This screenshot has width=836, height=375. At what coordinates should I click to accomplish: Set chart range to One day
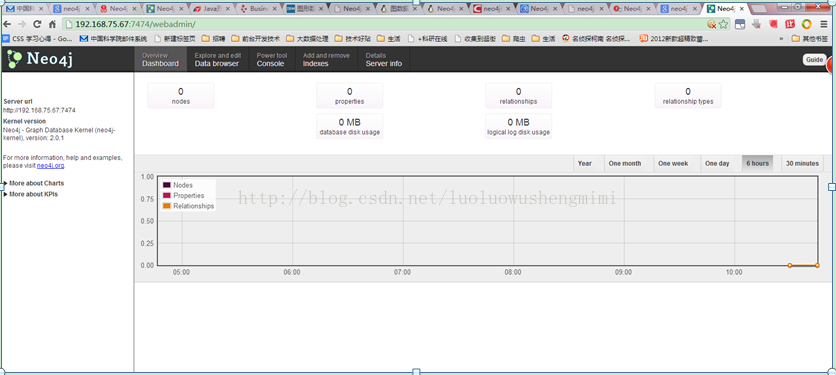(717, 164)
